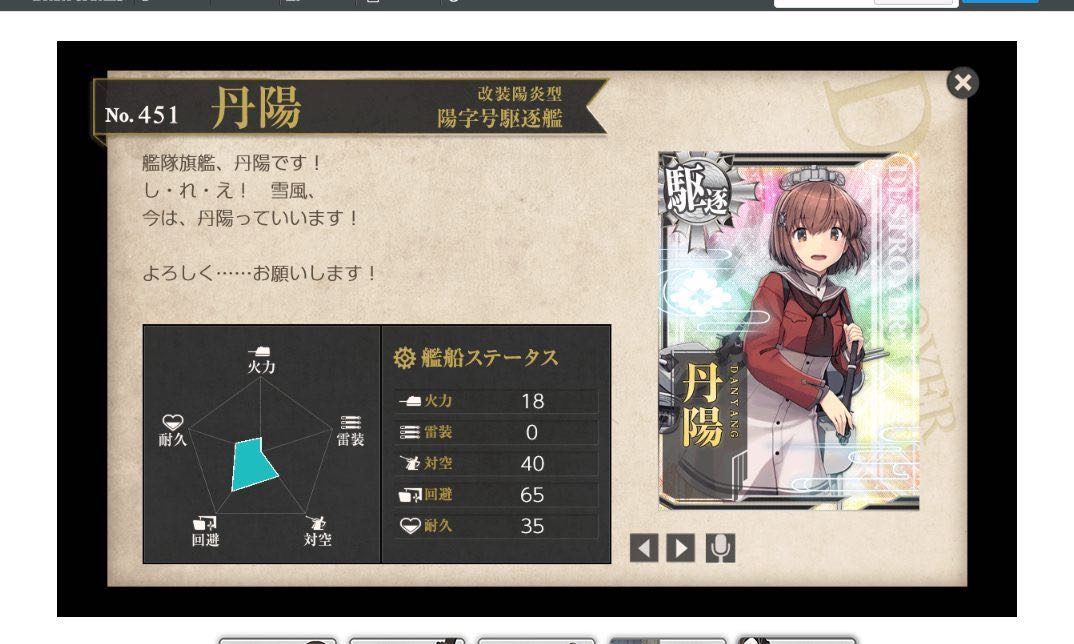
Task: Click the blue button at top right
Action: point(1000,2)
